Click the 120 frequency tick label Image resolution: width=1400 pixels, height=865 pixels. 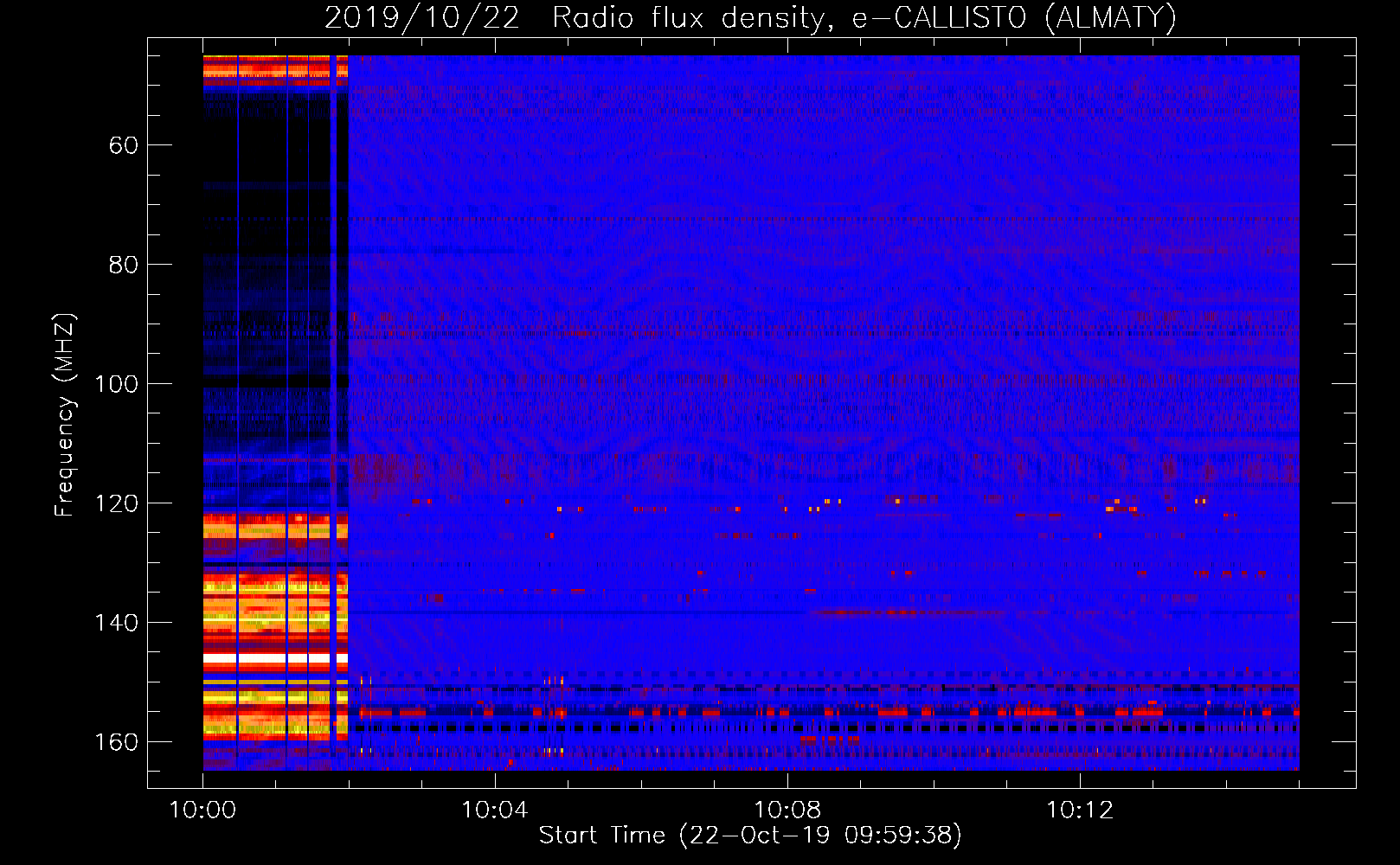(117, 503)
